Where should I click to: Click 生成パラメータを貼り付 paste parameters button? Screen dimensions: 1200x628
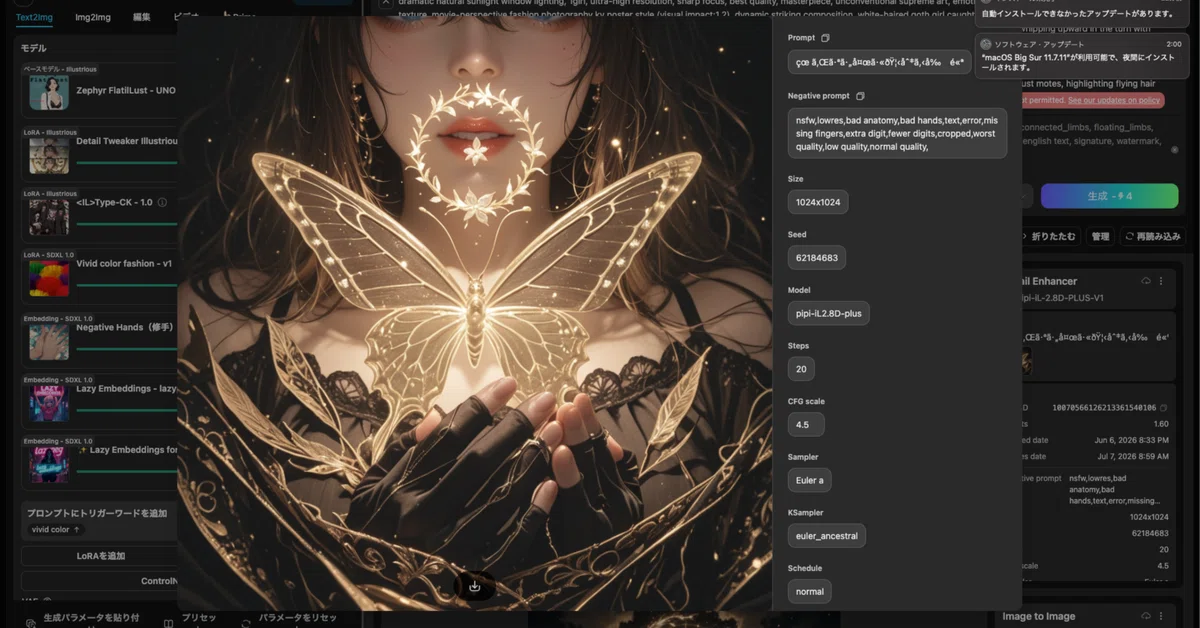84,619
